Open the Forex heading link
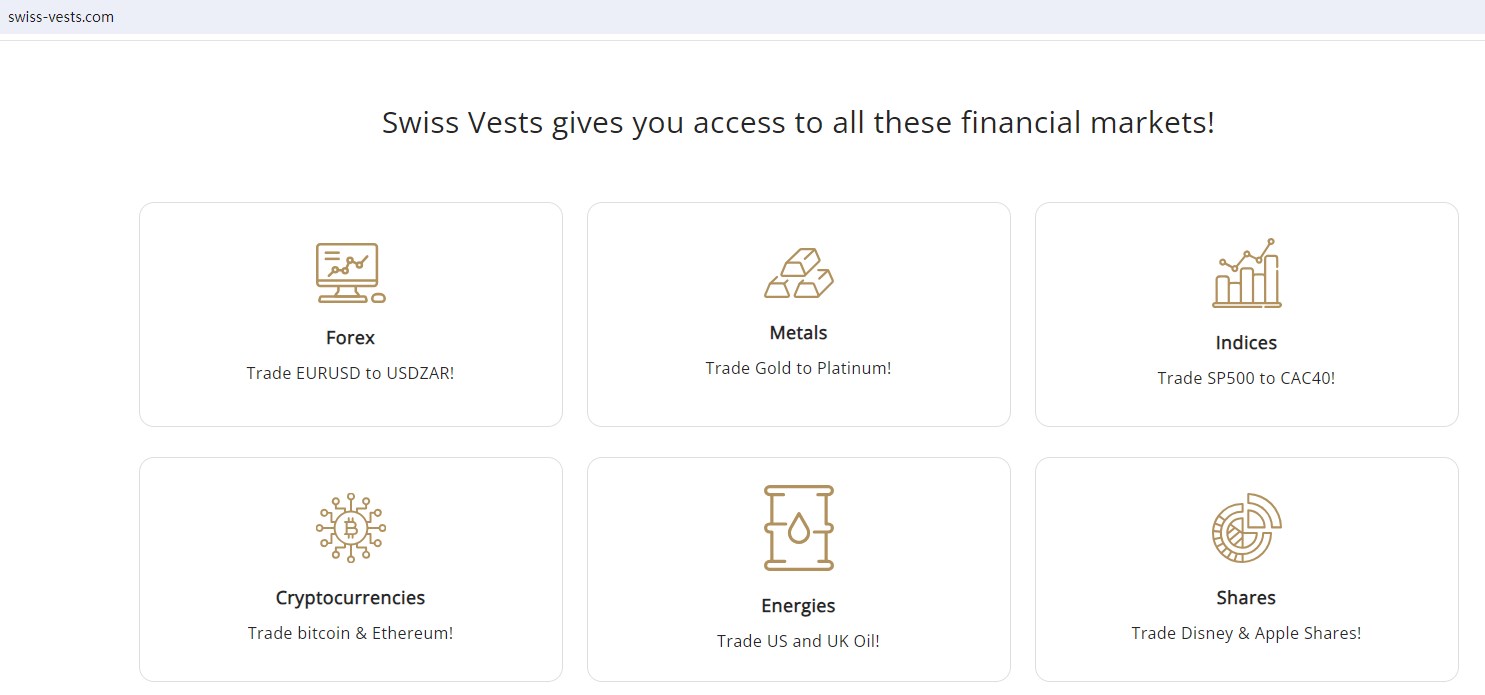Image resolution: width=1485 pixels, height=695 pixels. tap(350, 338)
